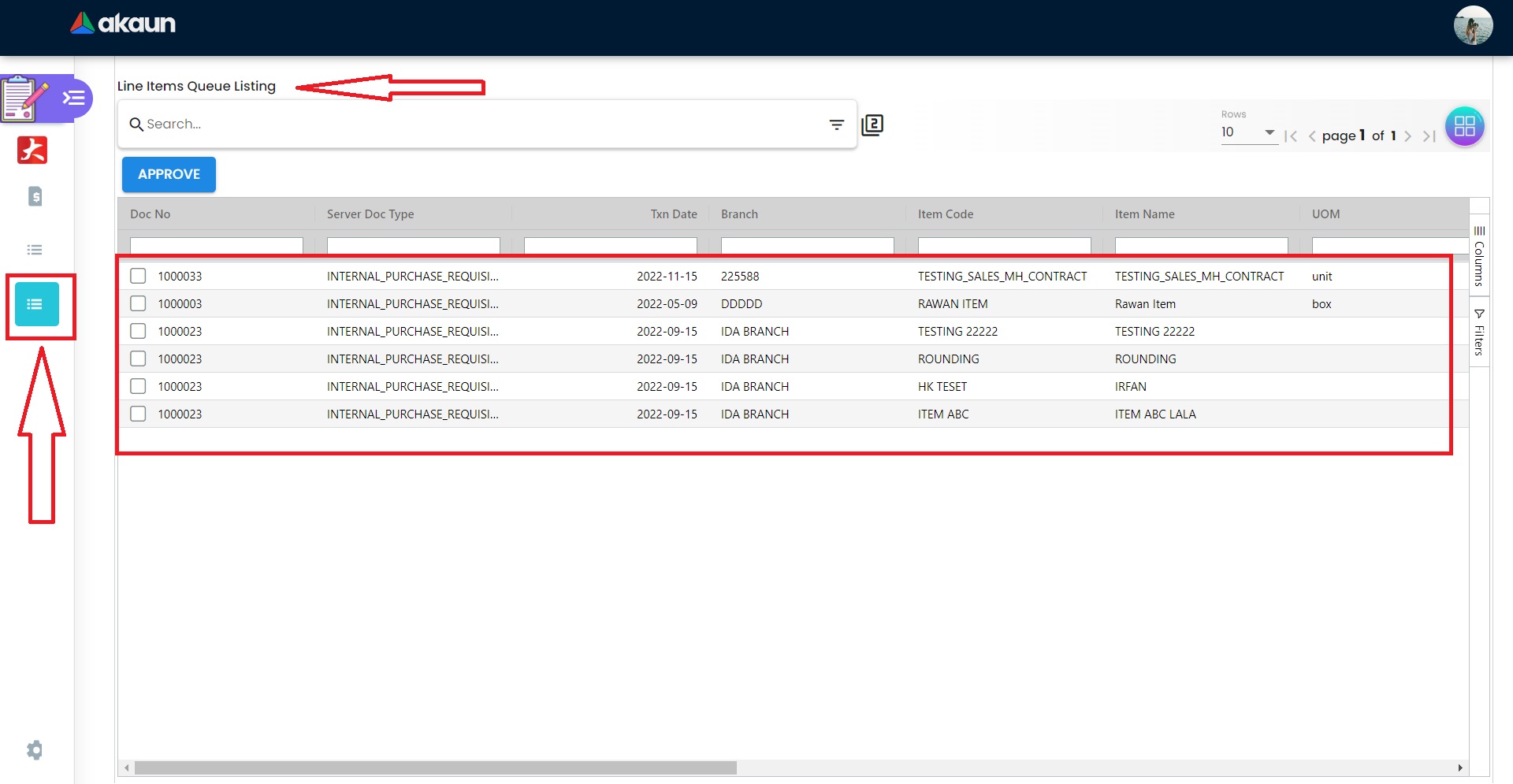Screen dimensions: 1513x784
Task: Click the stacked pages icon beside search
Action: tap(872, 124)
